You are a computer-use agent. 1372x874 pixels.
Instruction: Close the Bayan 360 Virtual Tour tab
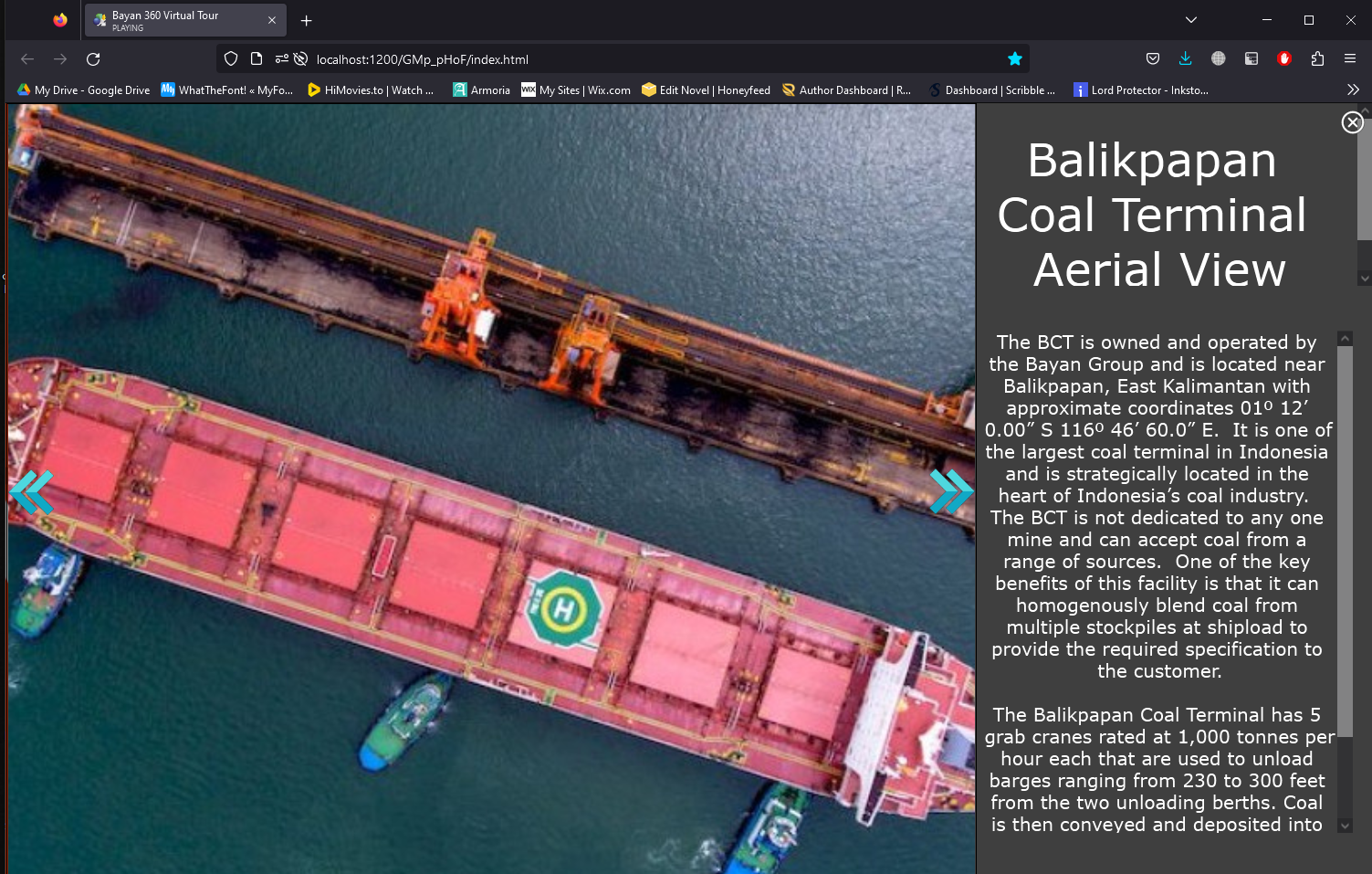tap(272, 20)
